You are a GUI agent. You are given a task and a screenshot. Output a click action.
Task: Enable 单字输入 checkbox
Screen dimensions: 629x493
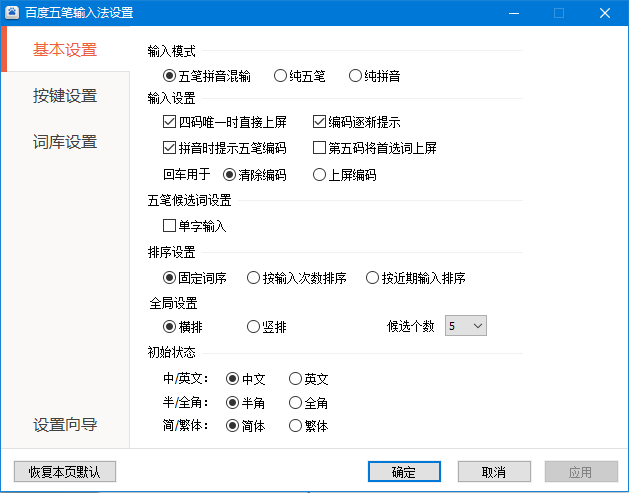coord(195,226)
